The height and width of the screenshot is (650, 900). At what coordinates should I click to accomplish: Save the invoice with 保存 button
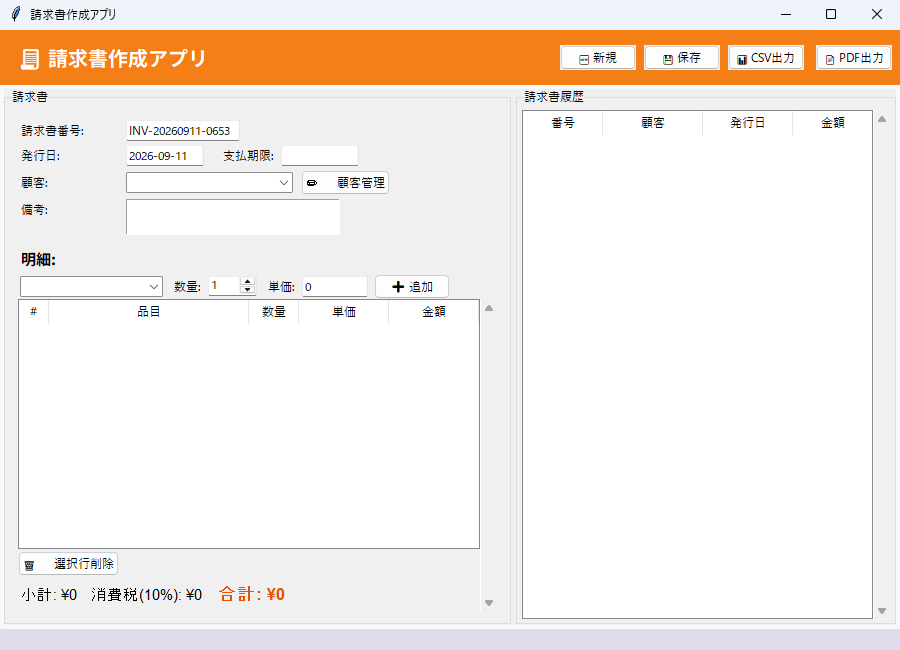click(681, 58)
